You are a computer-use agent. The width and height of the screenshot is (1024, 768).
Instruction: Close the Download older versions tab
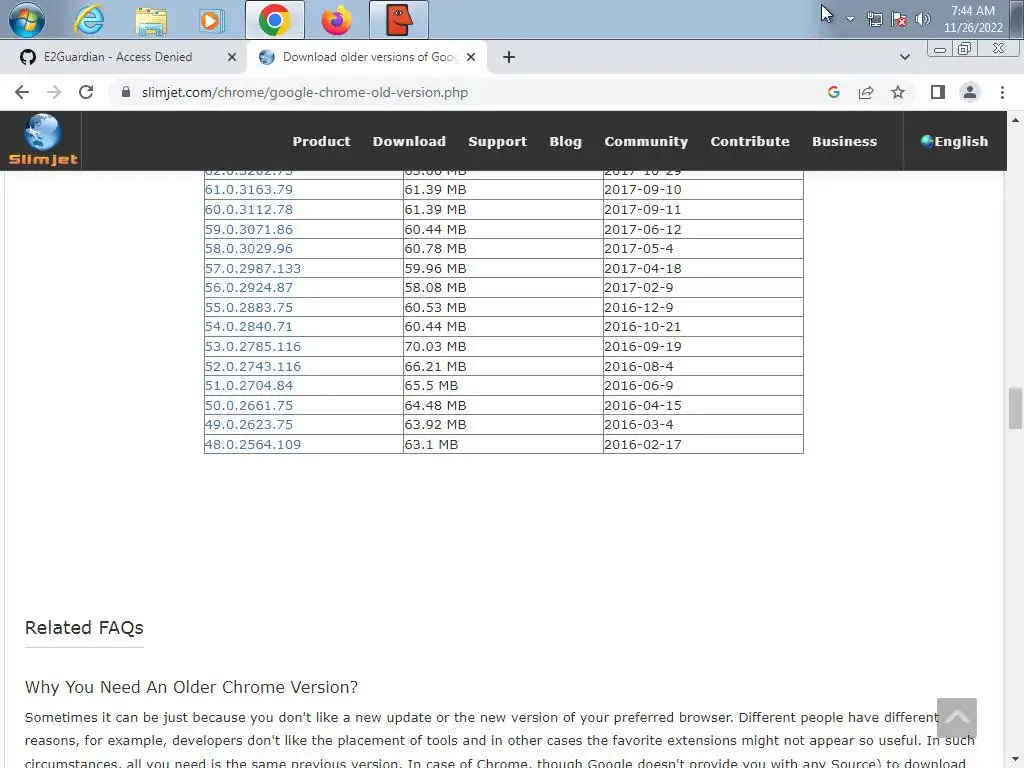pos(471,57)
